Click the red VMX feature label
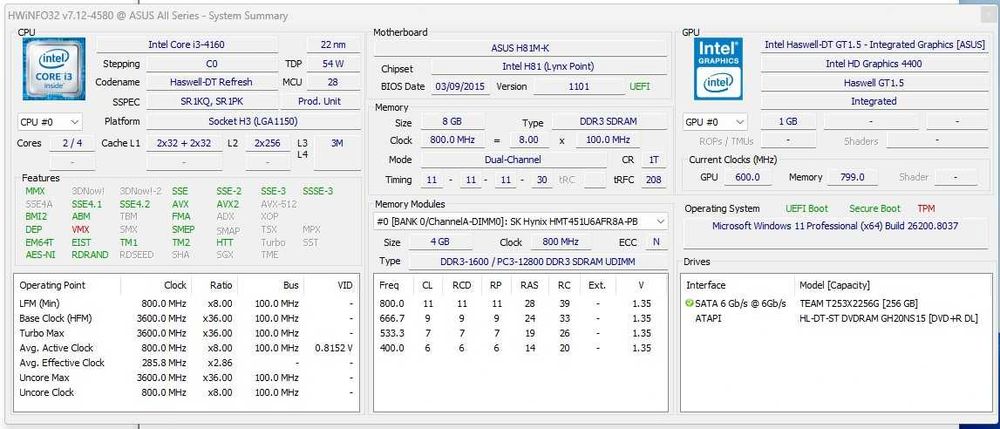1000x429 pixels. 80,229
